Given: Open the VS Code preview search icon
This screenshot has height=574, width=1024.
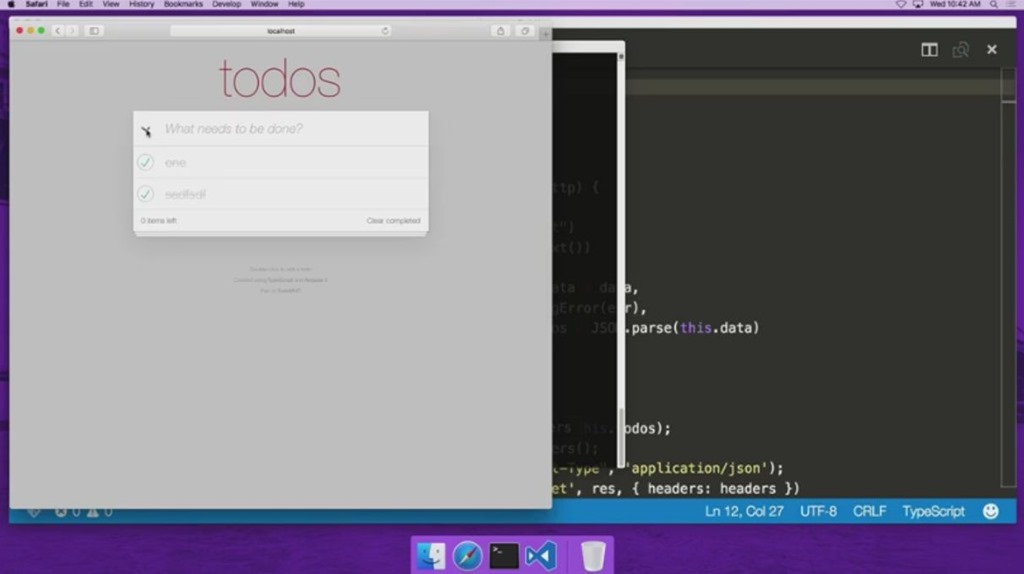Looking at the screenshot, I should click(x=960, y=50).
